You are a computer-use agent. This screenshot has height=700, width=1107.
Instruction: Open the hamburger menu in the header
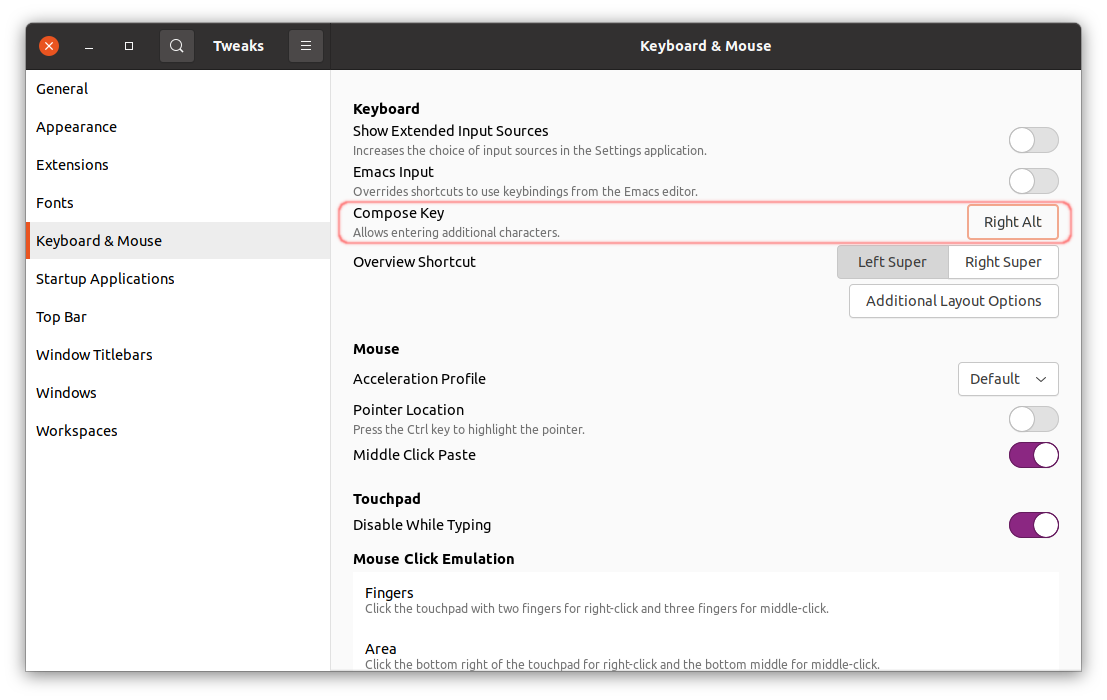pos(306,46)
